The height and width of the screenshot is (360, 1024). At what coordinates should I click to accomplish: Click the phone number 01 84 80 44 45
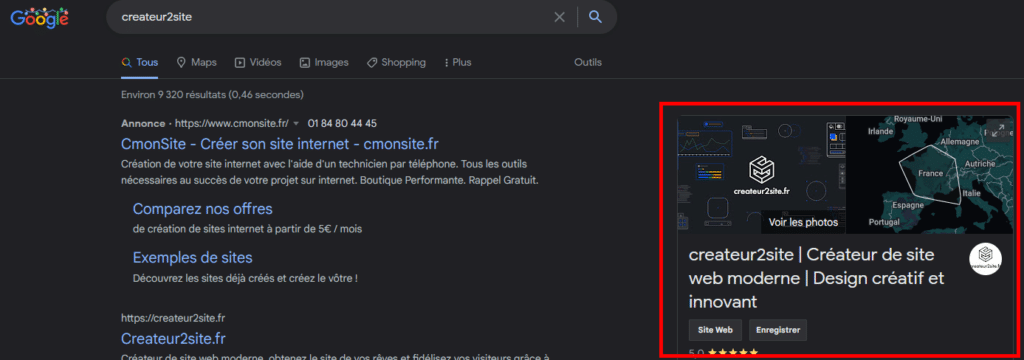coord(342,123)
